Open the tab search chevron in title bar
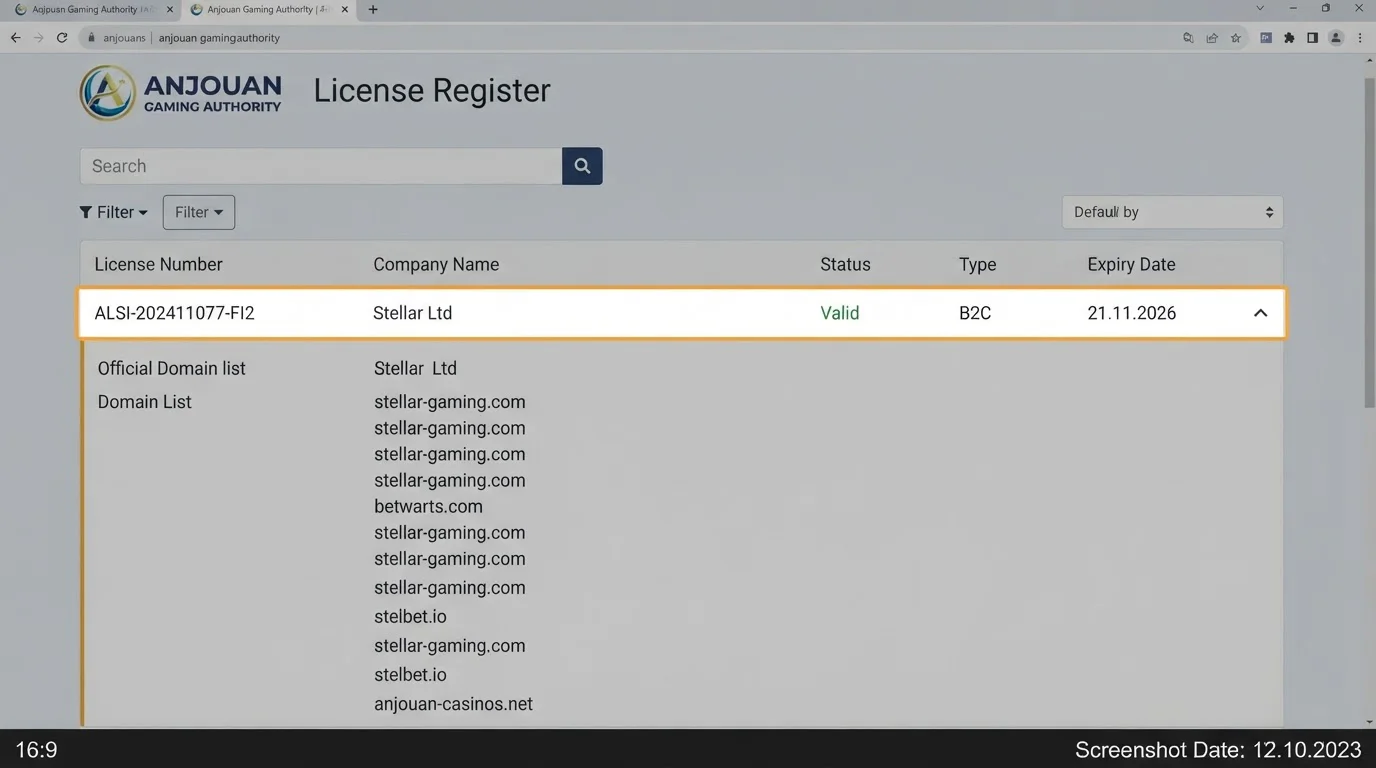This screenshot has height=768, width=1376. 1259,8
